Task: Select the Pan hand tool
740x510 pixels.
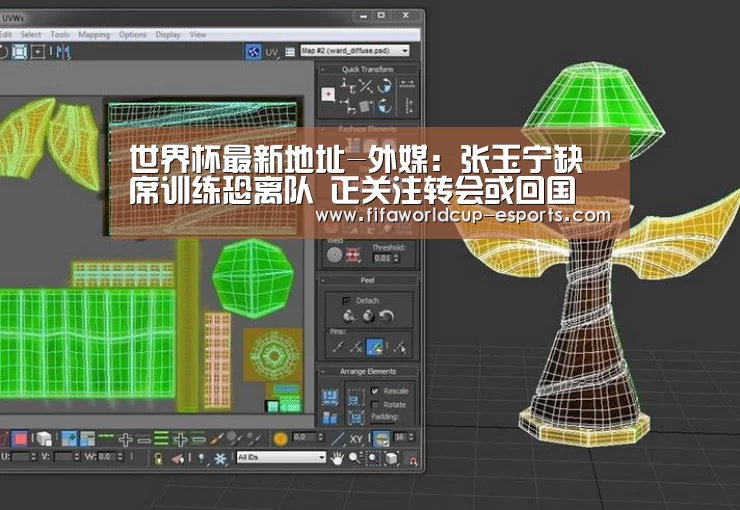Action: click(336, 458)
